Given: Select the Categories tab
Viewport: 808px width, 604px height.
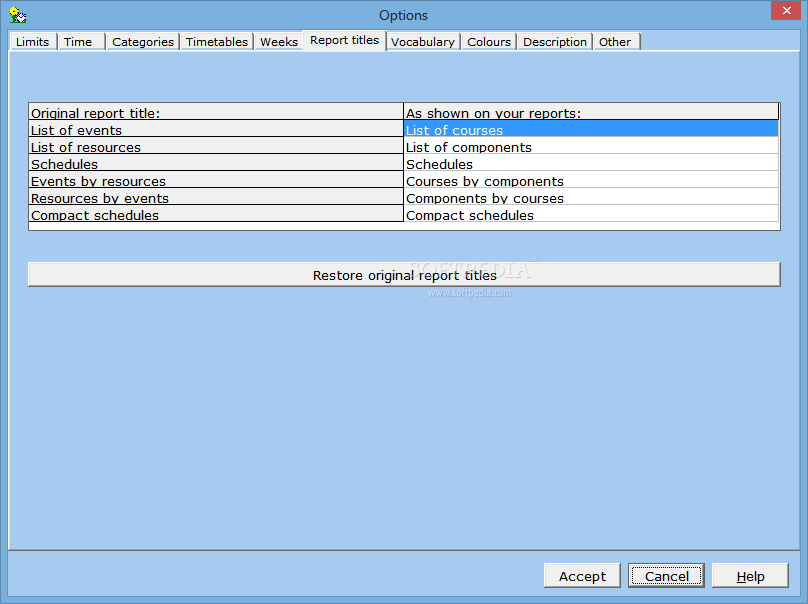Looking at the screenshot, I should 143,42.
